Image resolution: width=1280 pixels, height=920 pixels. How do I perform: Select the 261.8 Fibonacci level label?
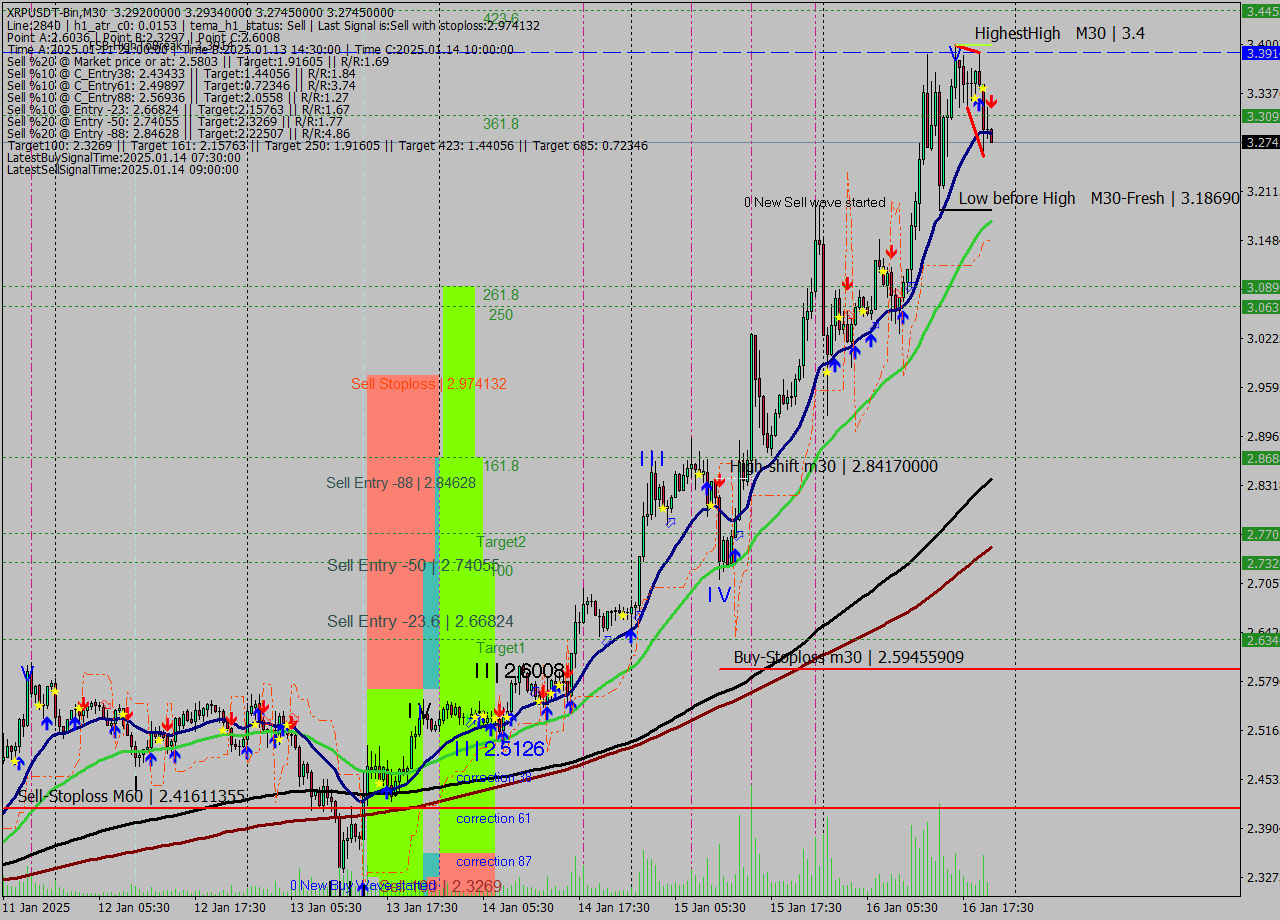coord(501,295)
